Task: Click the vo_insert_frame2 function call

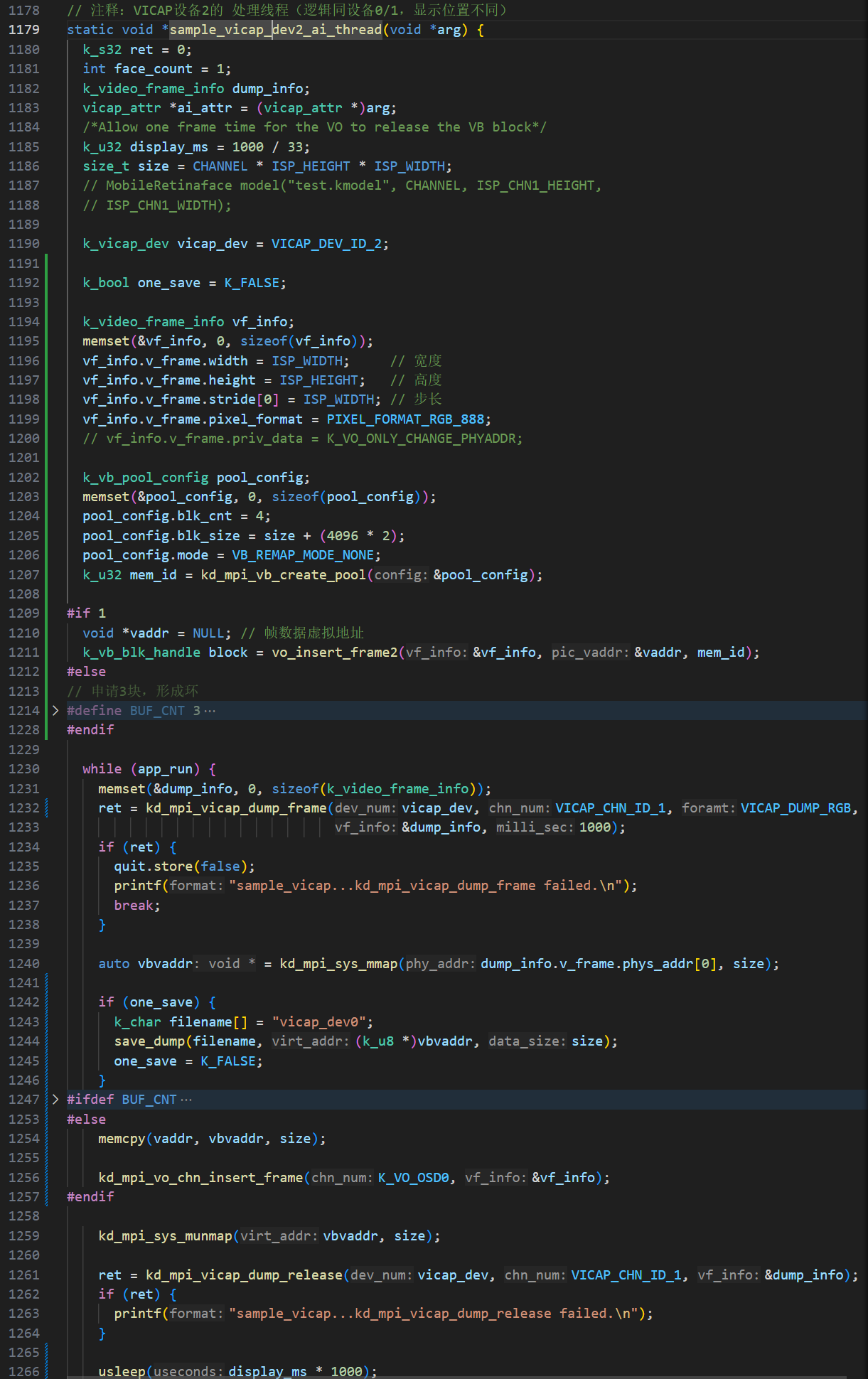Action: (x=334, y=653)
